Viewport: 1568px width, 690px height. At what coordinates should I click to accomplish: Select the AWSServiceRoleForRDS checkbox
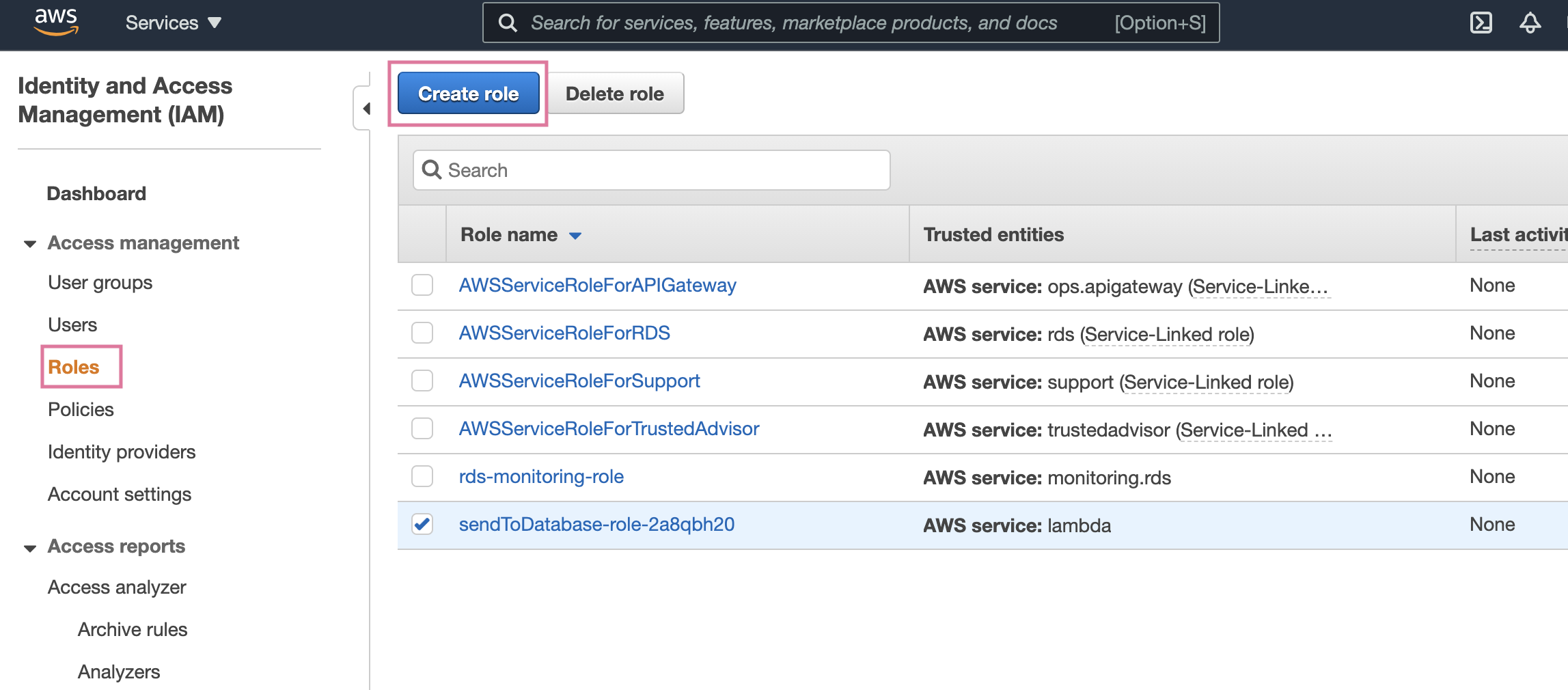(422, 333)
